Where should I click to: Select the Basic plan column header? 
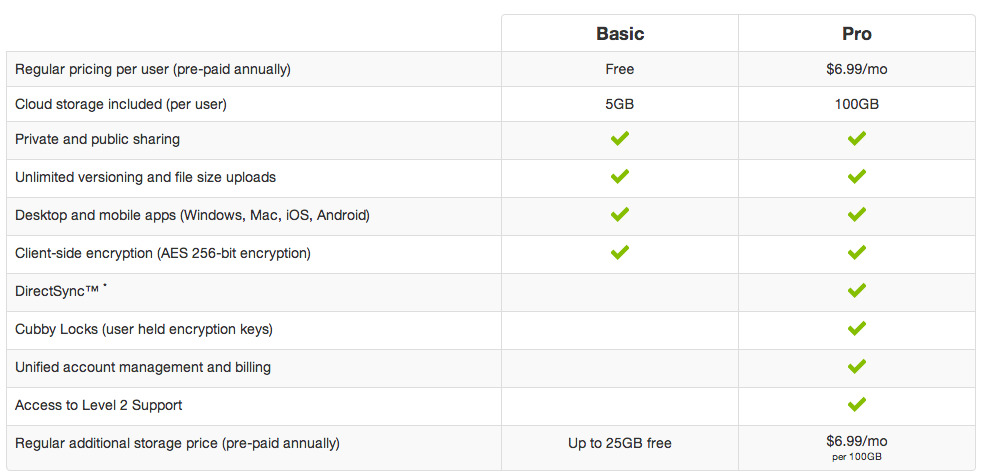point(620,34)
